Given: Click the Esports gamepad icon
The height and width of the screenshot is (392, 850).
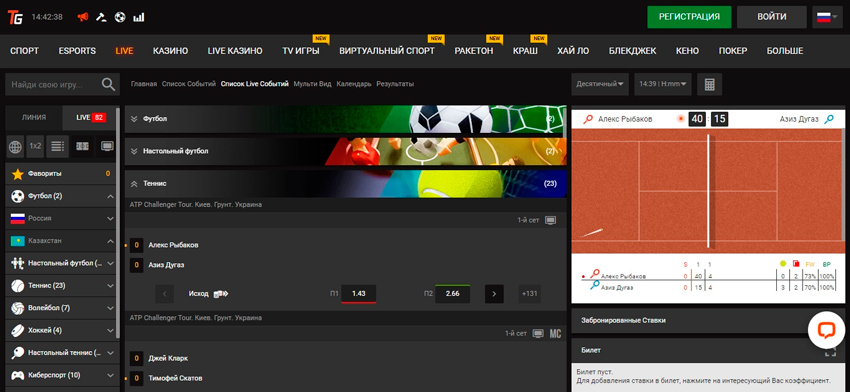Looking at the screenshot, I should pyautogui.click(x=18, y=375).
